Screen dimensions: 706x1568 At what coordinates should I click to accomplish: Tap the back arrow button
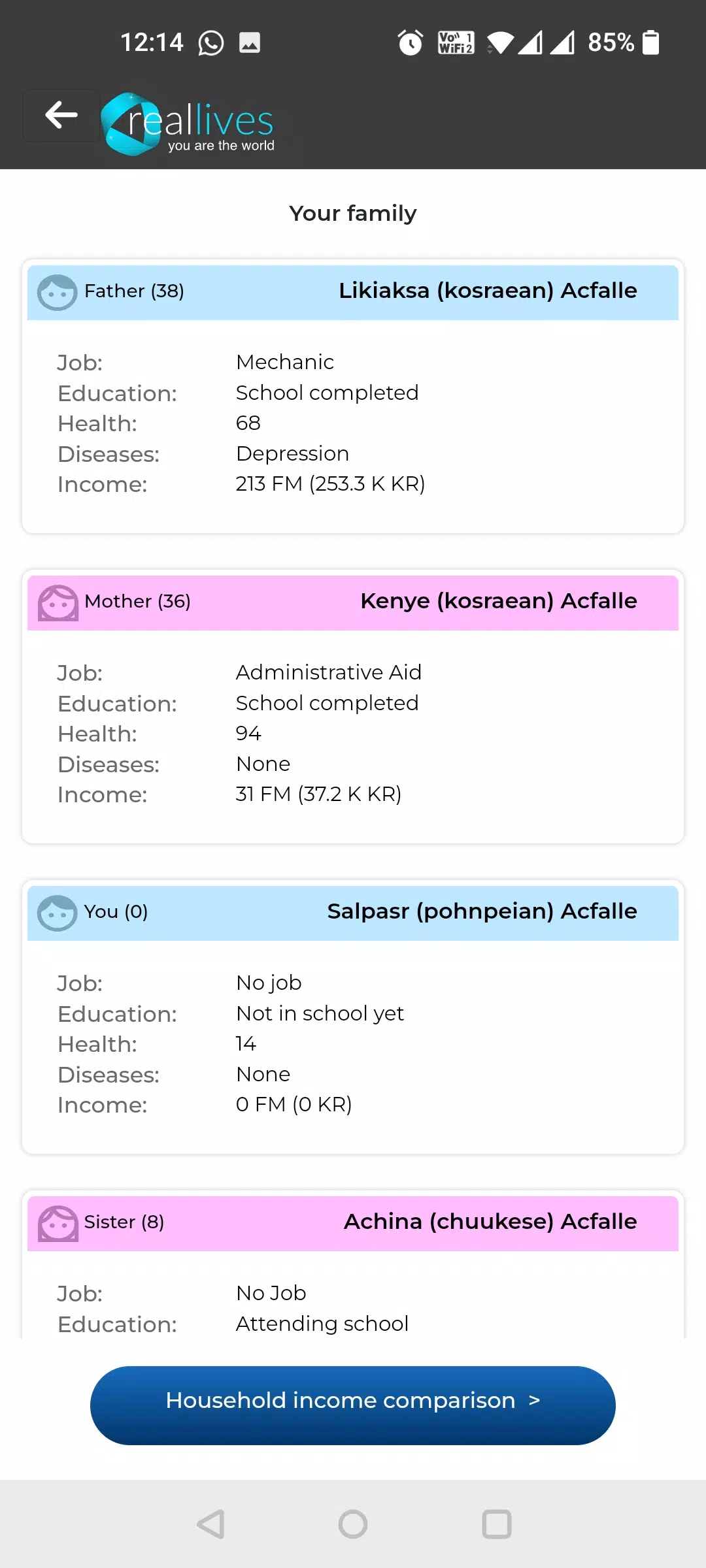(x=61, y=116)
